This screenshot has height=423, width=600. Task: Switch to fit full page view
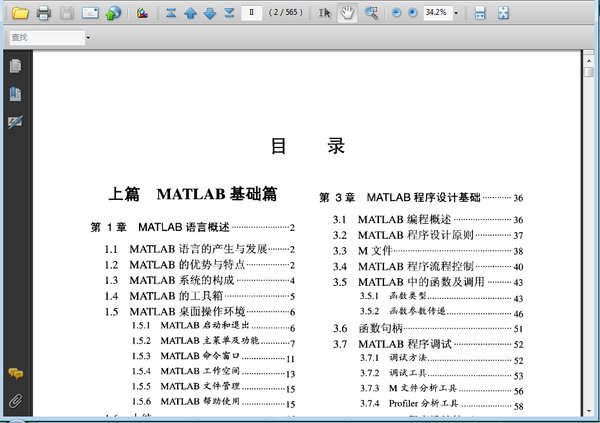coord(504,13)
